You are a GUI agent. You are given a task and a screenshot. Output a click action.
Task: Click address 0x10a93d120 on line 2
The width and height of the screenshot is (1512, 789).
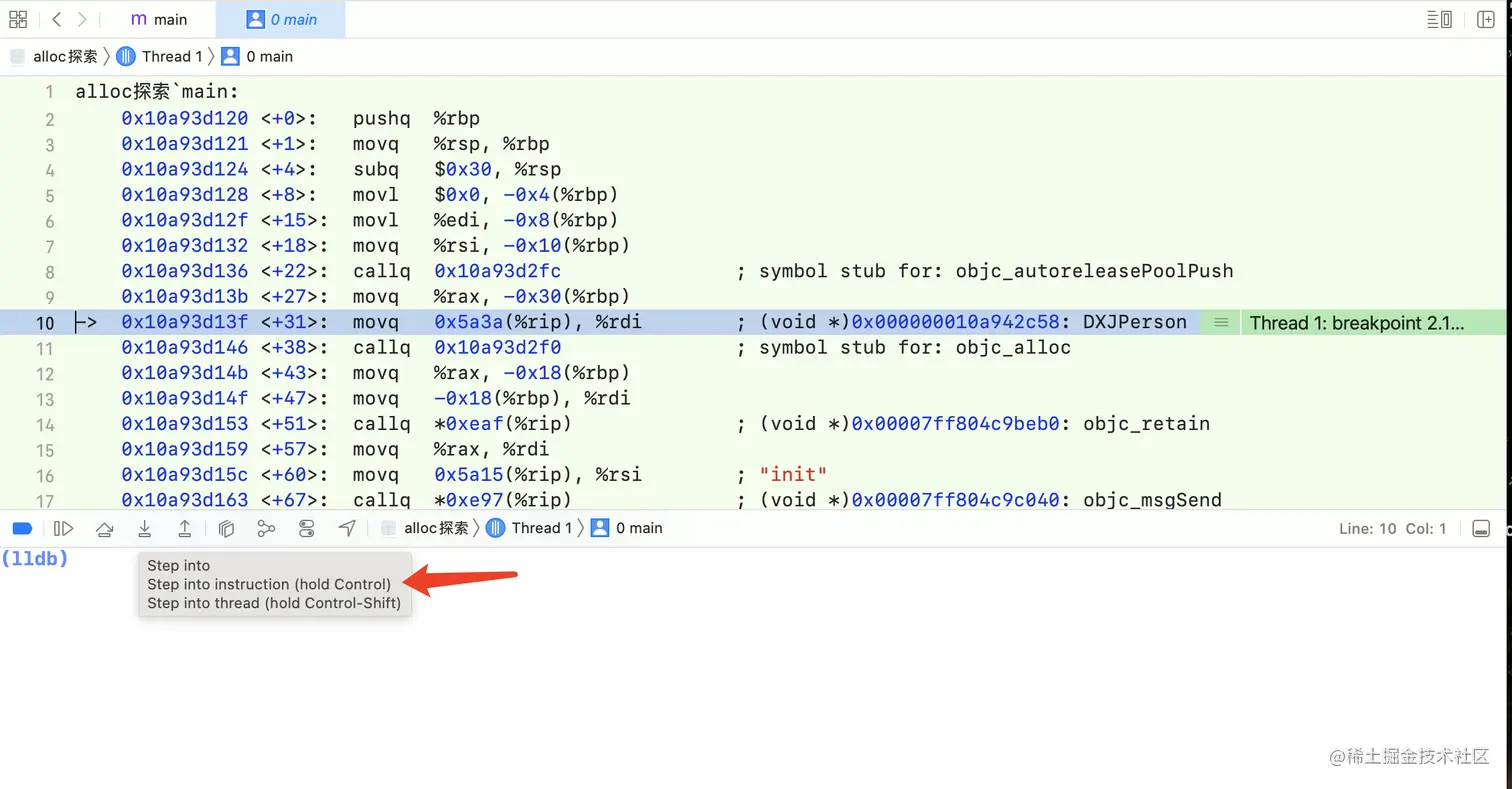[185, 119]
